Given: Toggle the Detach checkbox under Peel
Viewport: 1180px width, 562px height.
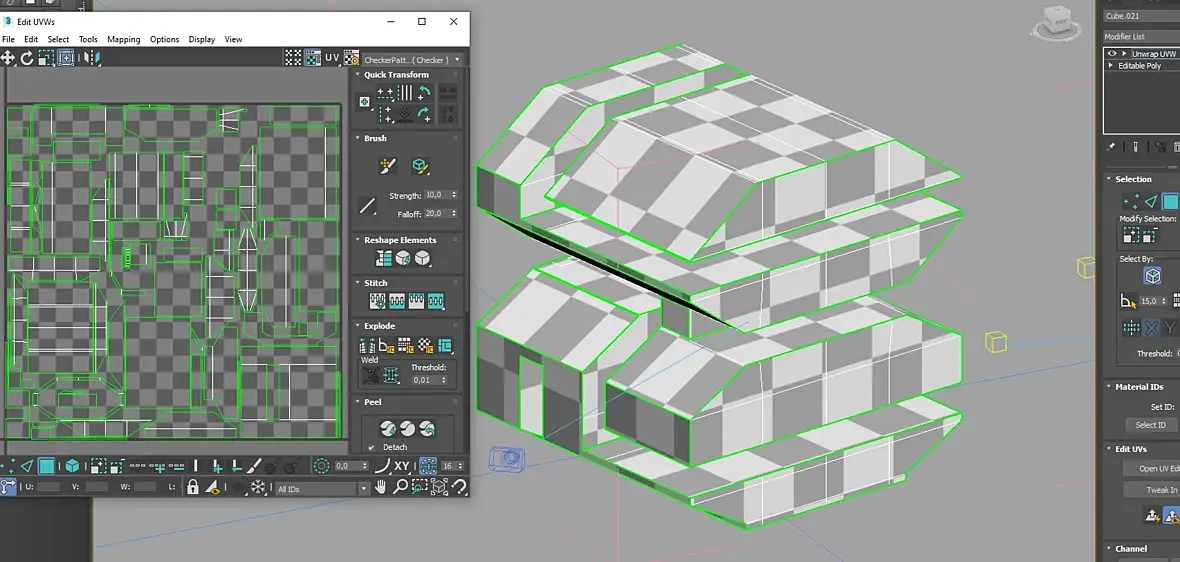Looking at the screenshot, I should [372, 448].
